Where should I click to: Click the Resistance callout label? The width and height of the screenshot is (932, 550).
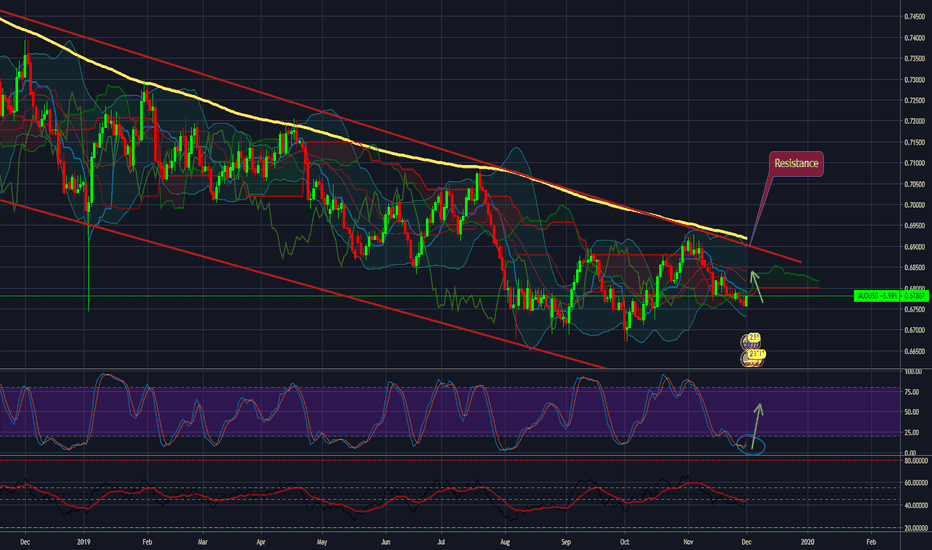coord(795,162)
